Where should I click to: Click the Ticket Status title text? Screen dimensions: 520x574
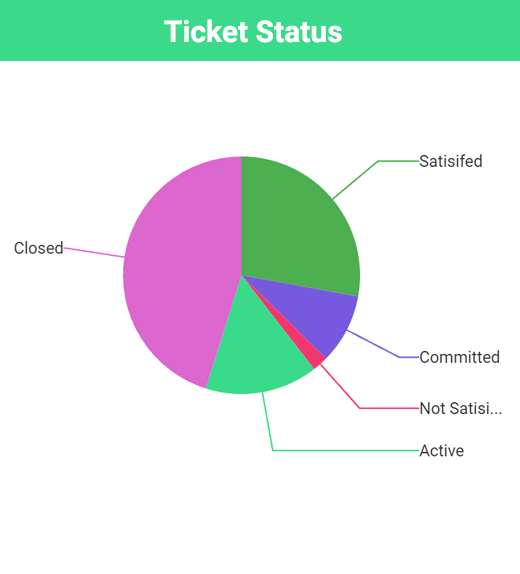pos(253,31)
